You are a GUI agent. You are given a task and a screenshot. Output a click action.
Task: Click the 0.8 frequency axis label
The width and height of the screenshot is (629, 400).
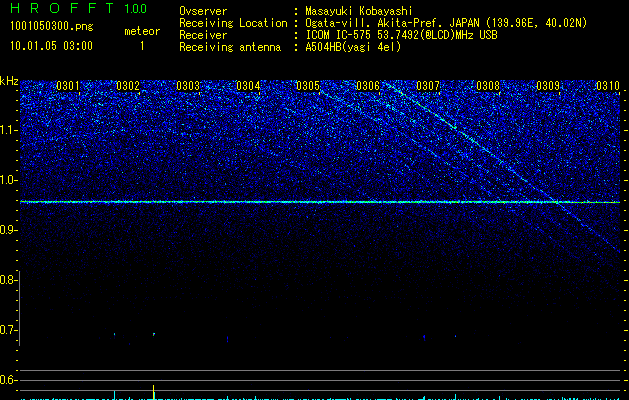(x=8, y=280)
